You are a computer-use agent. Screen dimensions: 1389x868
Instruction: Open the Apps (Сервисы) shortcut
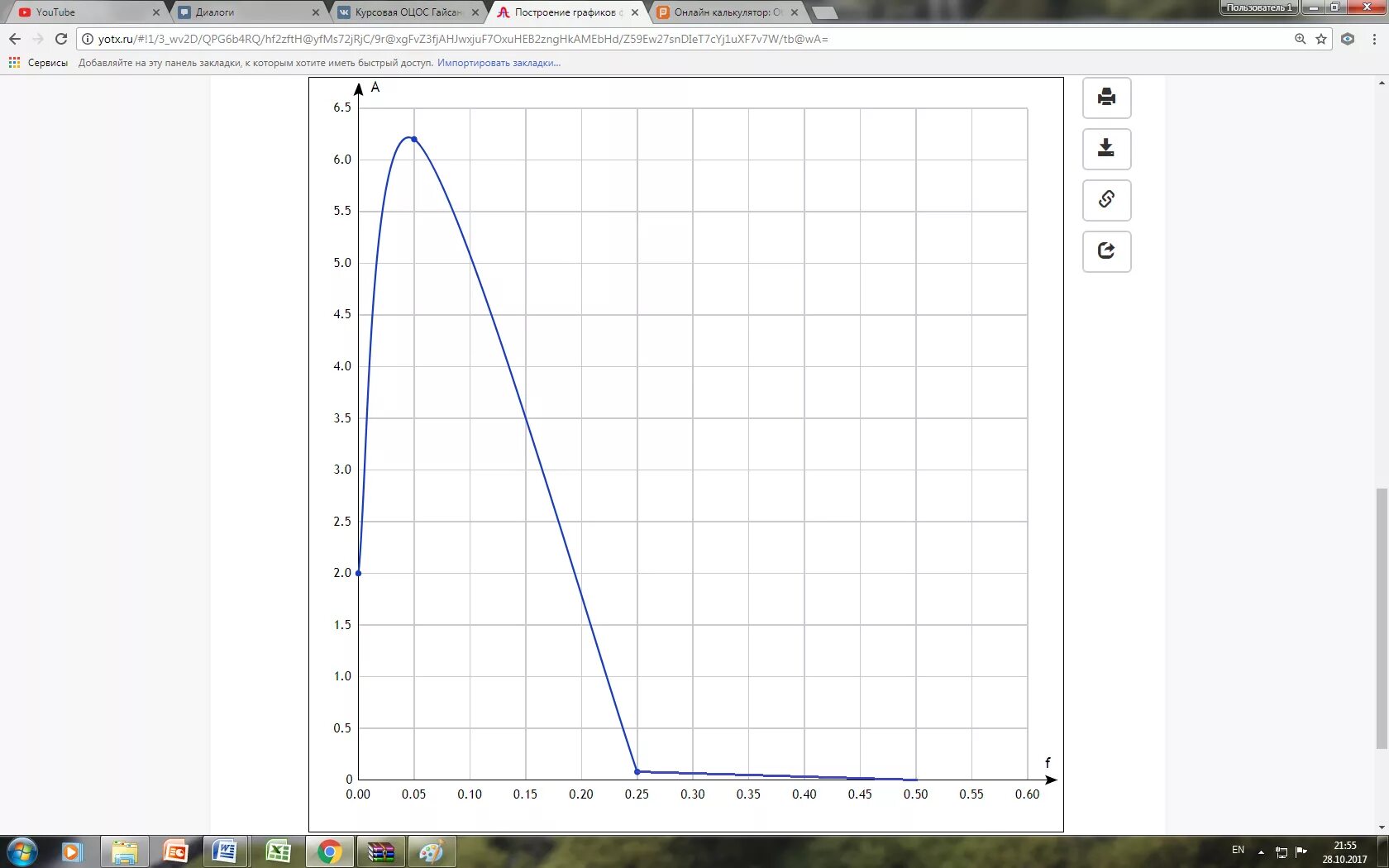pyautogui.click(x=38, y=63)
